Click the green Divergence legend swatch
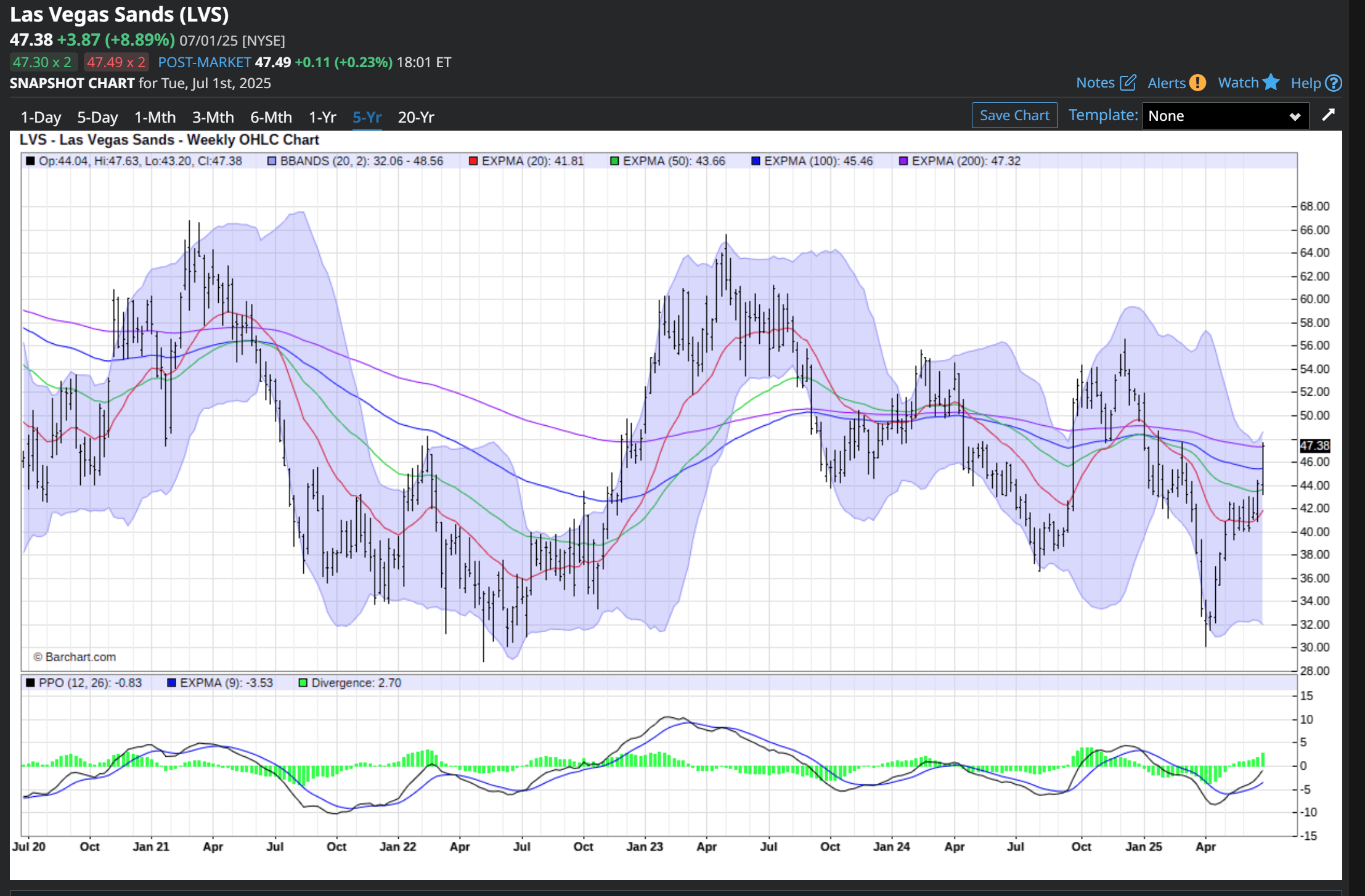The image size is (1365, 896). (x=303, y=683)
